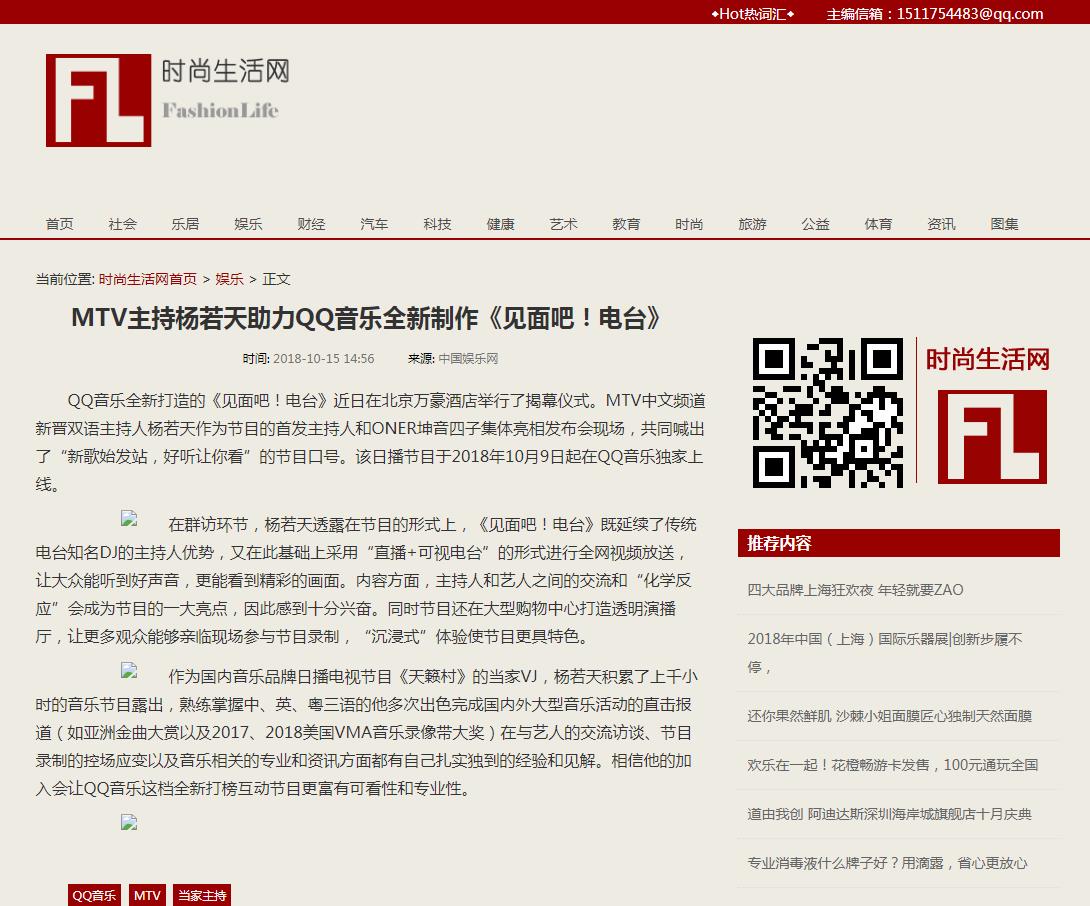Click broken image icon above the QQ音乐 tag

pos(129,823)
